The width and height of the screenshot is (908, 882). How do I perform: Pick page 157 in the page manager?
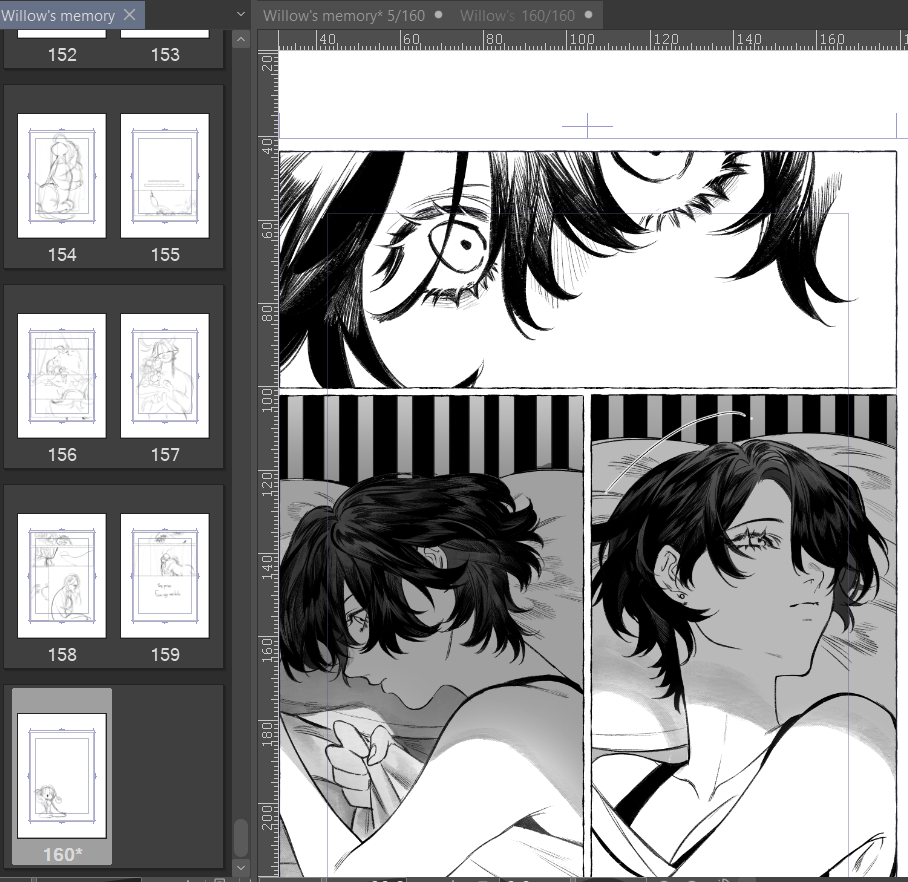coord(165,376)
